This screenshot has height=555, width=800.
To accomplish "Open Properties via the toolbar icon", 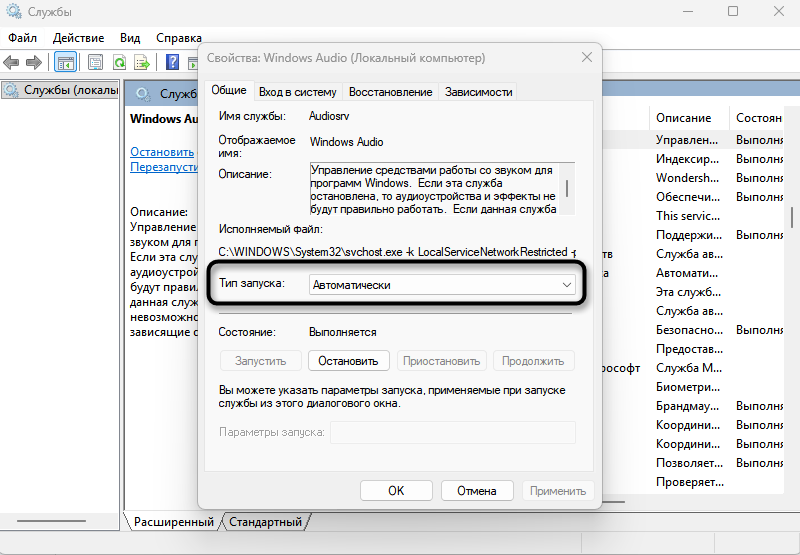I will point(95,63).
